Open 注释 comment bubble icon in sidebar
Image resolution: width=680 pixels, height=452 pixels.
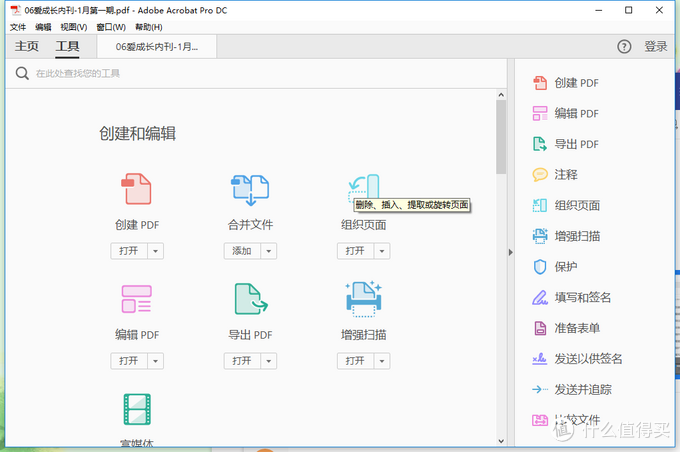[x=540, y=175]
